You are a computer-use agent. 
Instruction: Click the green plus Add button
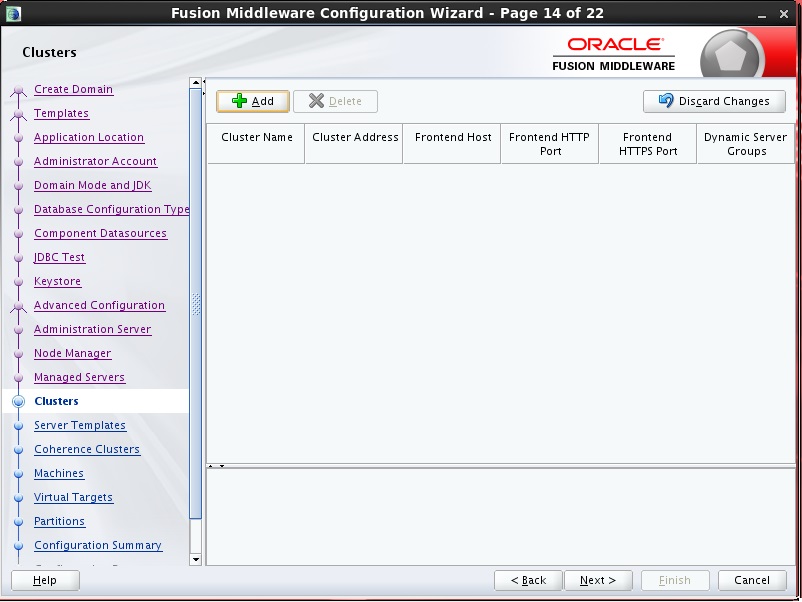point(253,101)
